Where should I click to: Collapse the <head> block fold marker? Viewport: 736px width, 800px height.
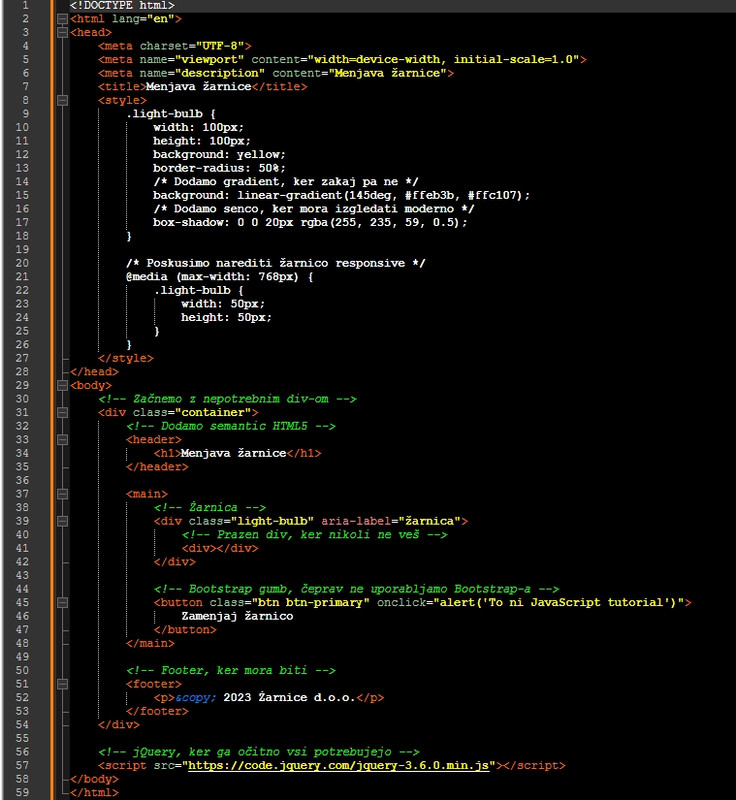pyautogui.click(x=62, y=33)
